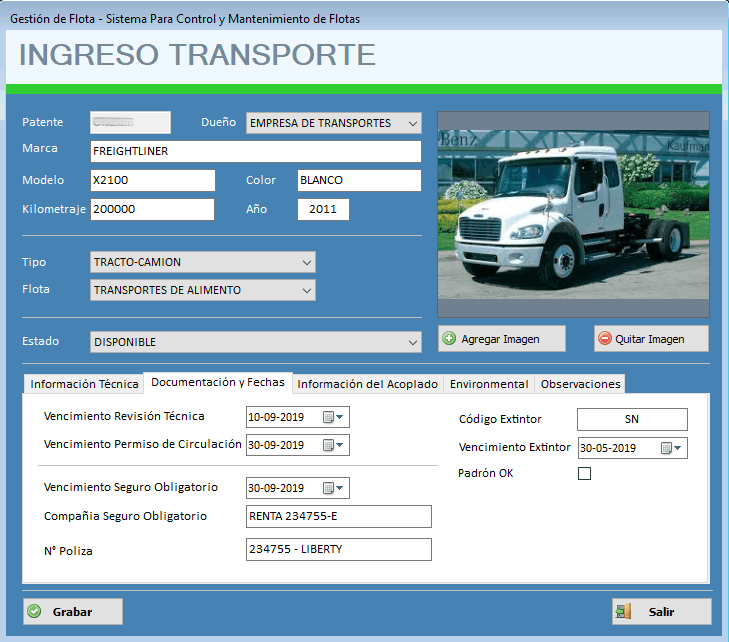The height and width of the screenshot is (642, 729).
Task: Open the Información del Acoplado tab
Action: point(368,384)
